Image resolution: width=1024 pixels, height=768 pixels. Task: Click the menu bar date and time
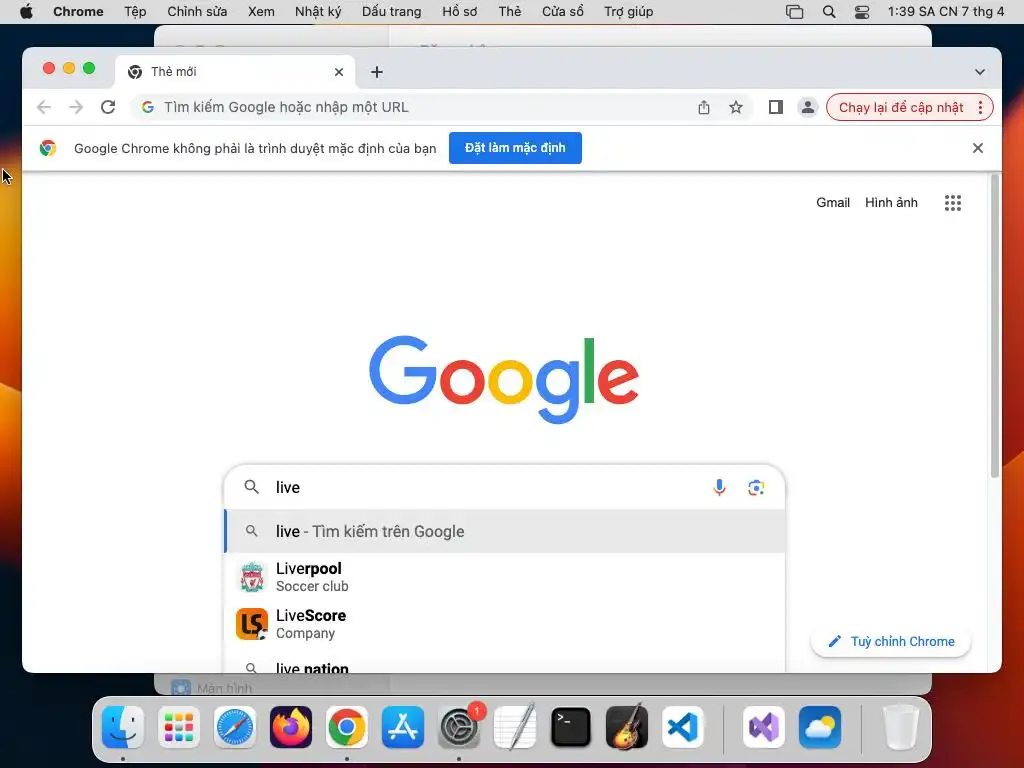point(946,12)
